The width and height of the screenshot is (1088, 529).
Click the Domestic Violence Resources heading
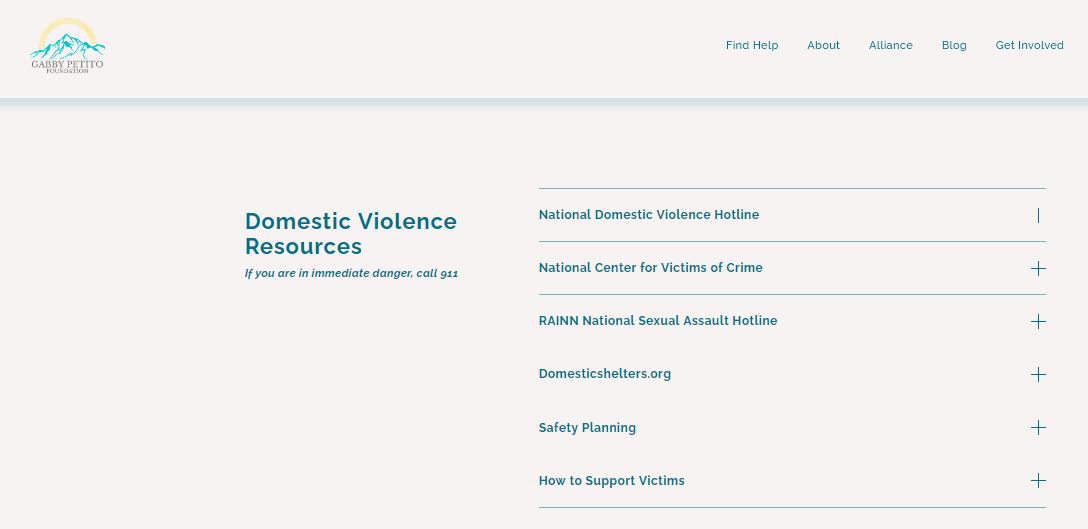click(350, 233)
